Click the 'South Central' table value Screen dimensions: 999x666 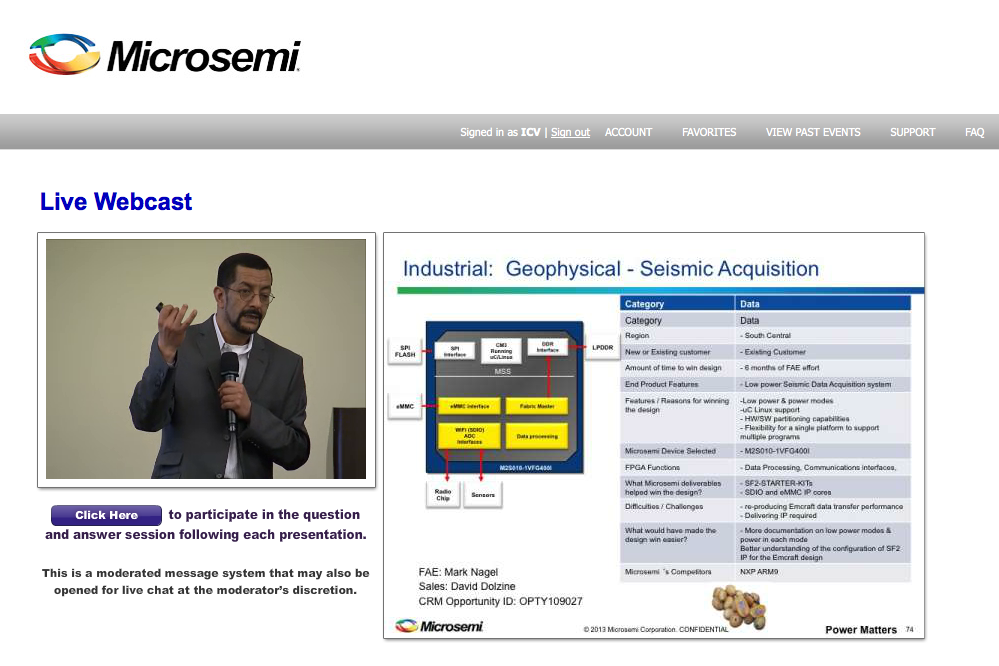tap(767, 335)
